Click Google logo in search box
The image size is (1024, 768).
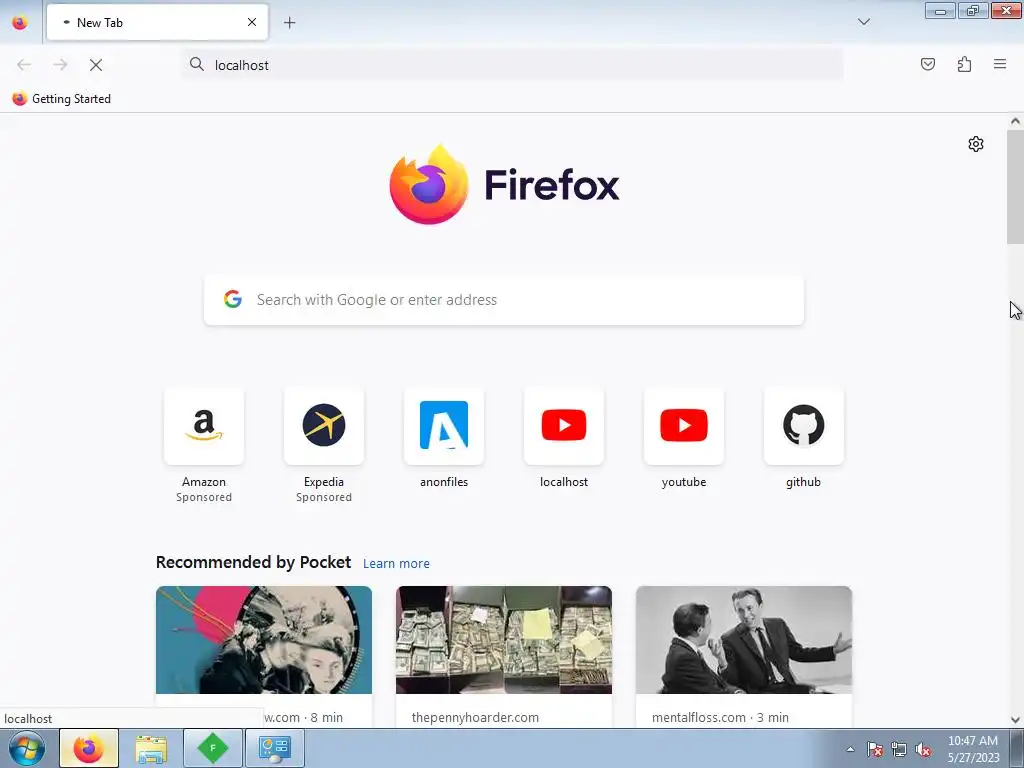point(232,299)
